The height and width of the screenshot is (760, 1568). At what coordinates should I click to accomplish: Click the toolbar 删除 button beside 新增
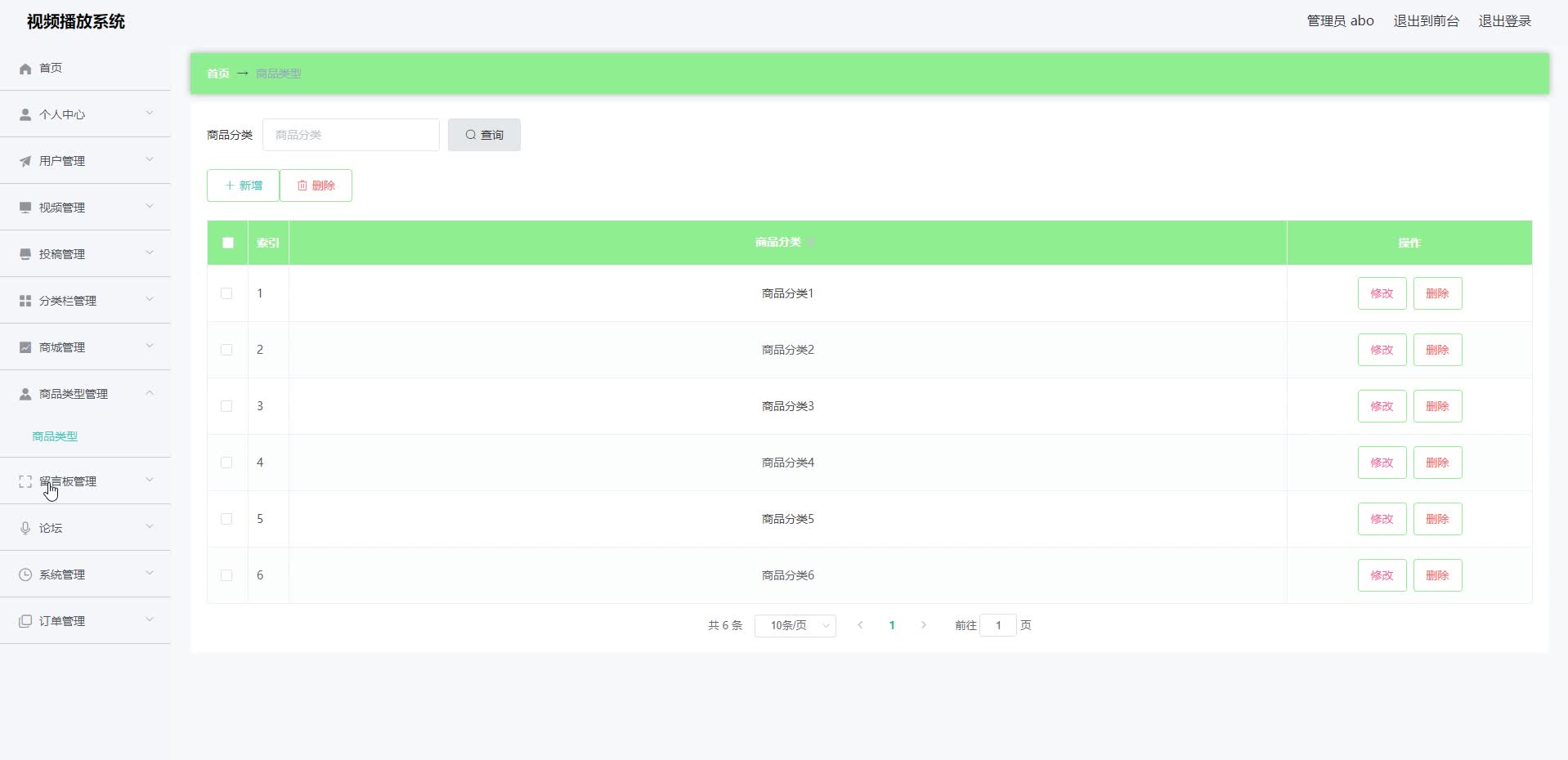[316, 186]
